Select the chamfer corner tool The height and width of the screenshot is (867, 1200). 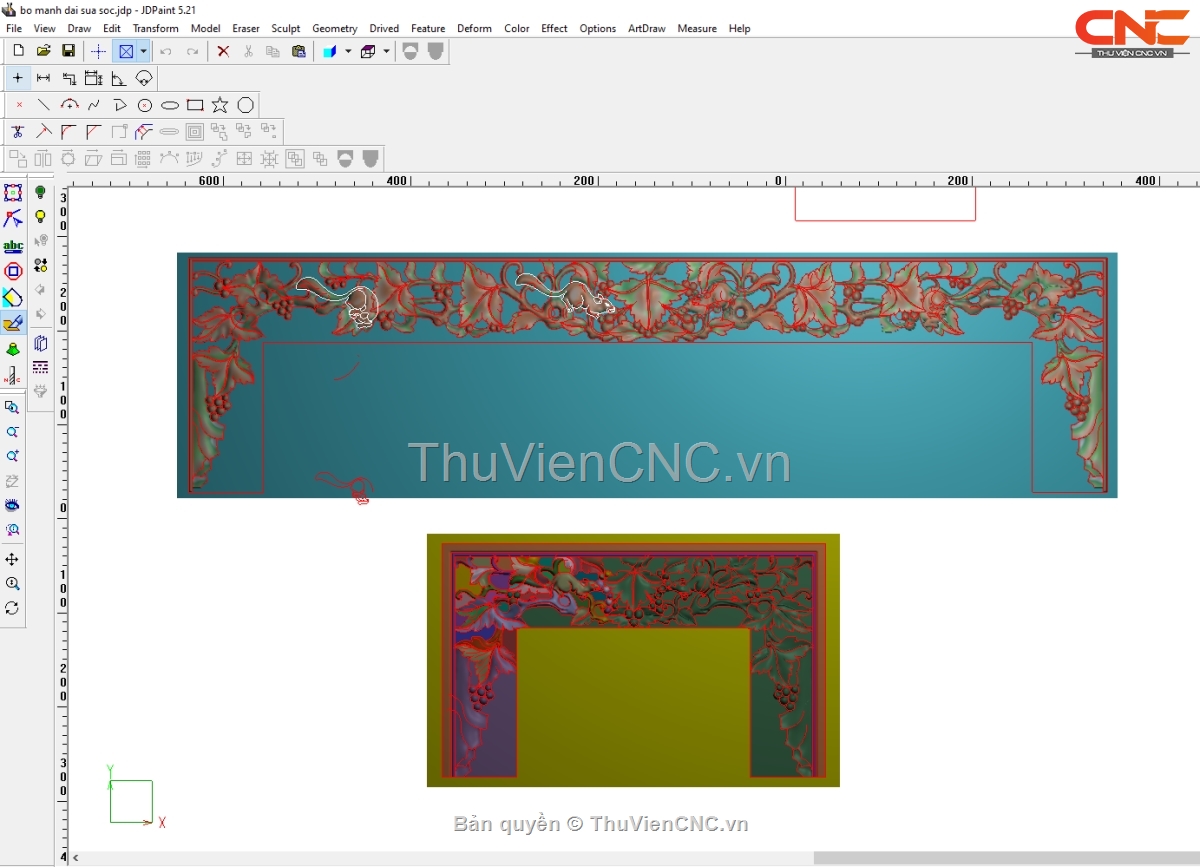[93, 131]
